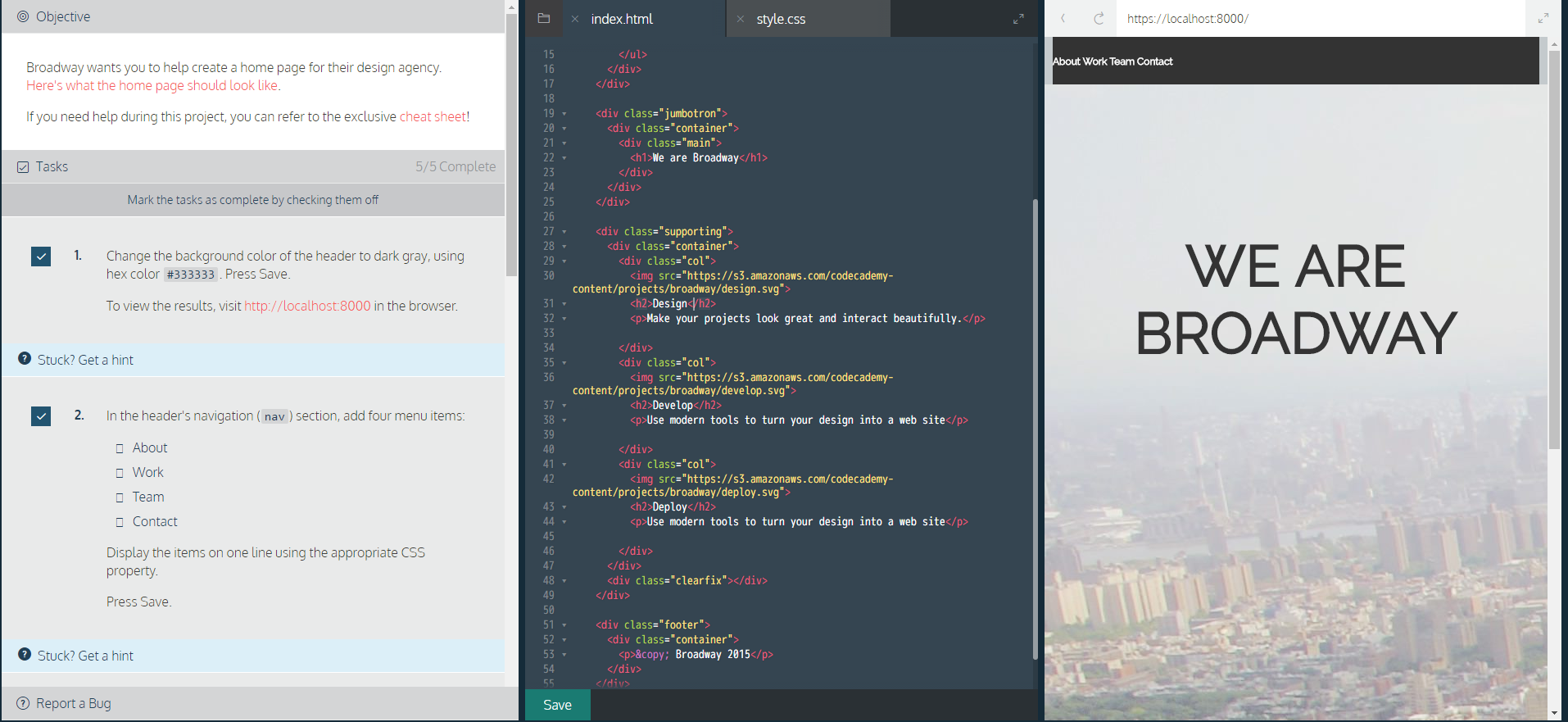Open the file browser folder icon

coord(543,18)
